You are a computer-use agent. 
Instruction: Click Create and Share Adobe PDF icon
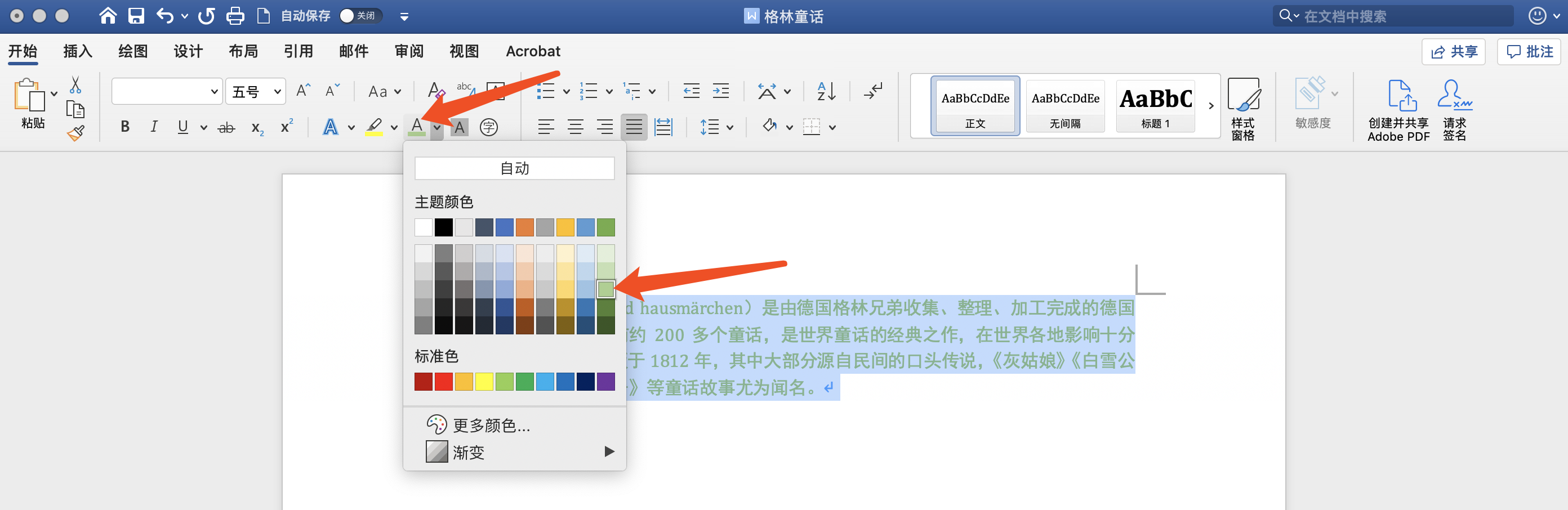(1398, 110)
